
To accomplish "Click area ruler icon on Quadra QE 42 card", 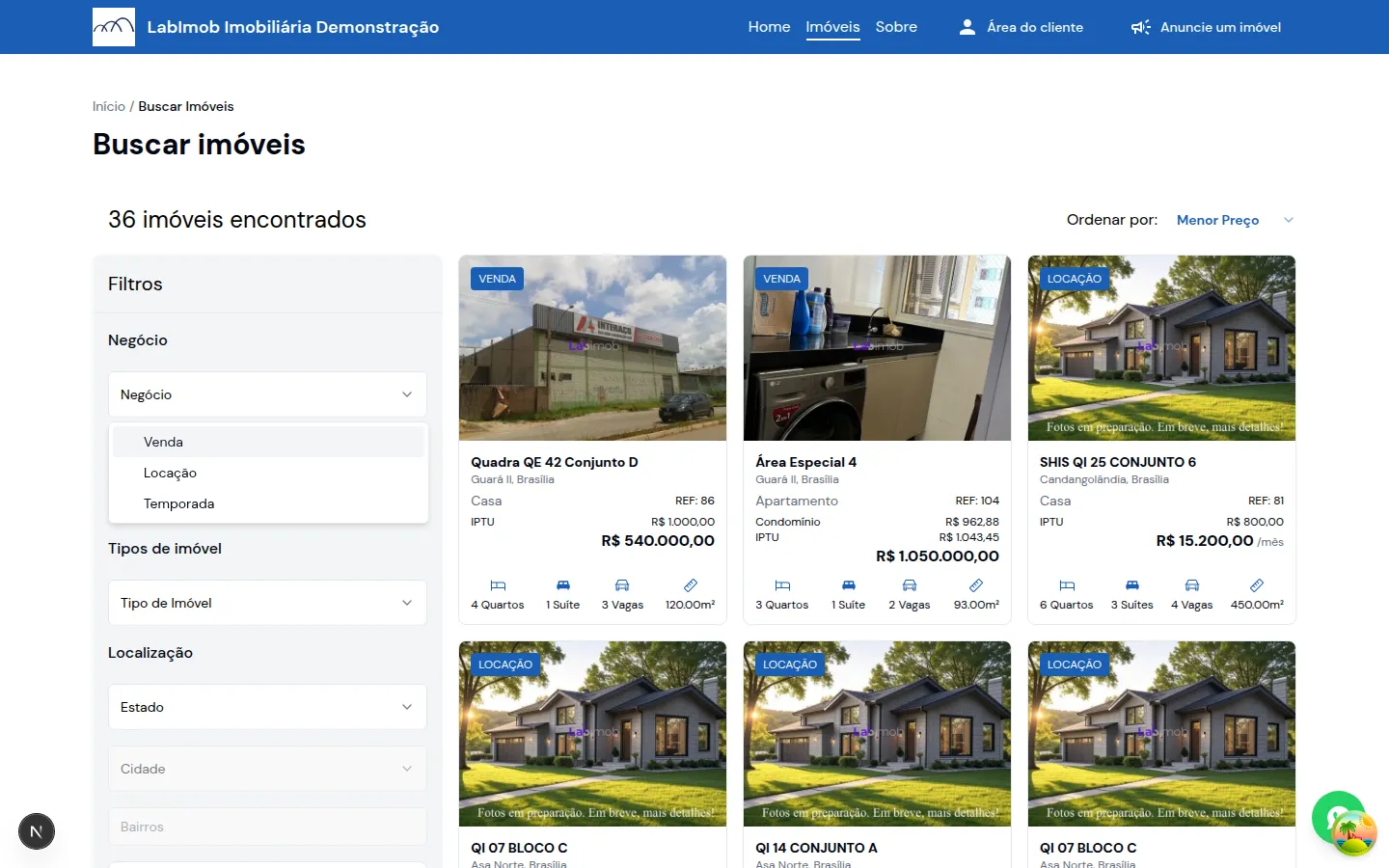I will [x=691, y=585].
